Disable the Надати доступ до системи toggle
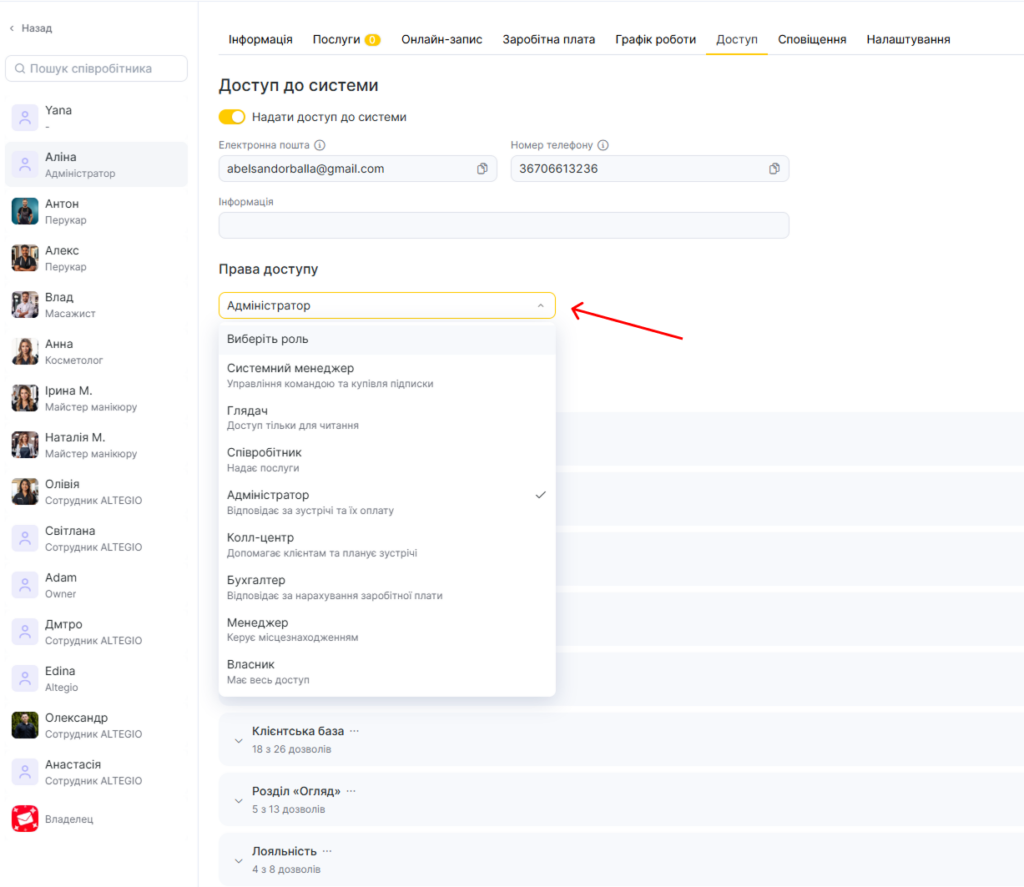The height and width of the screenshot is (887, 1024). pyautogui.click(x=232, y=117)
